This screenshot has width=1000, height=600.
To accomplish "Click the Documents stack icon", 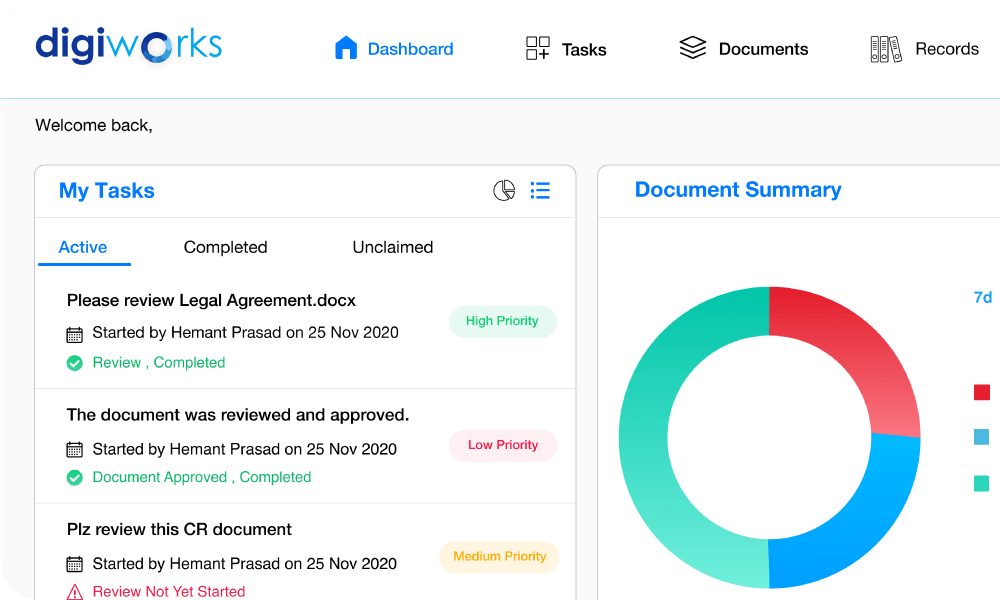I will 693,47.
